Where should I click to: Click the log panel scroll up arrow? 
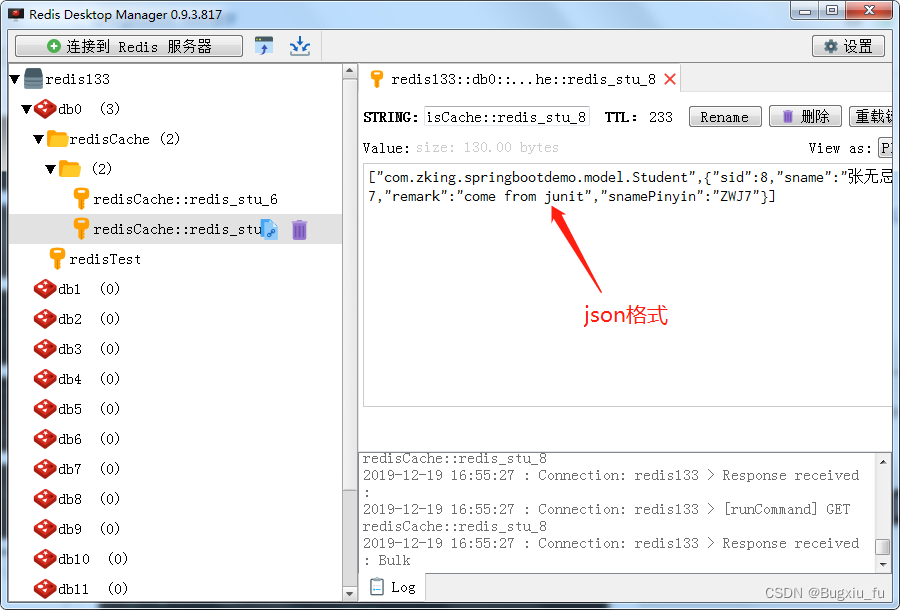pyautogui.click(x=883, y=461)
